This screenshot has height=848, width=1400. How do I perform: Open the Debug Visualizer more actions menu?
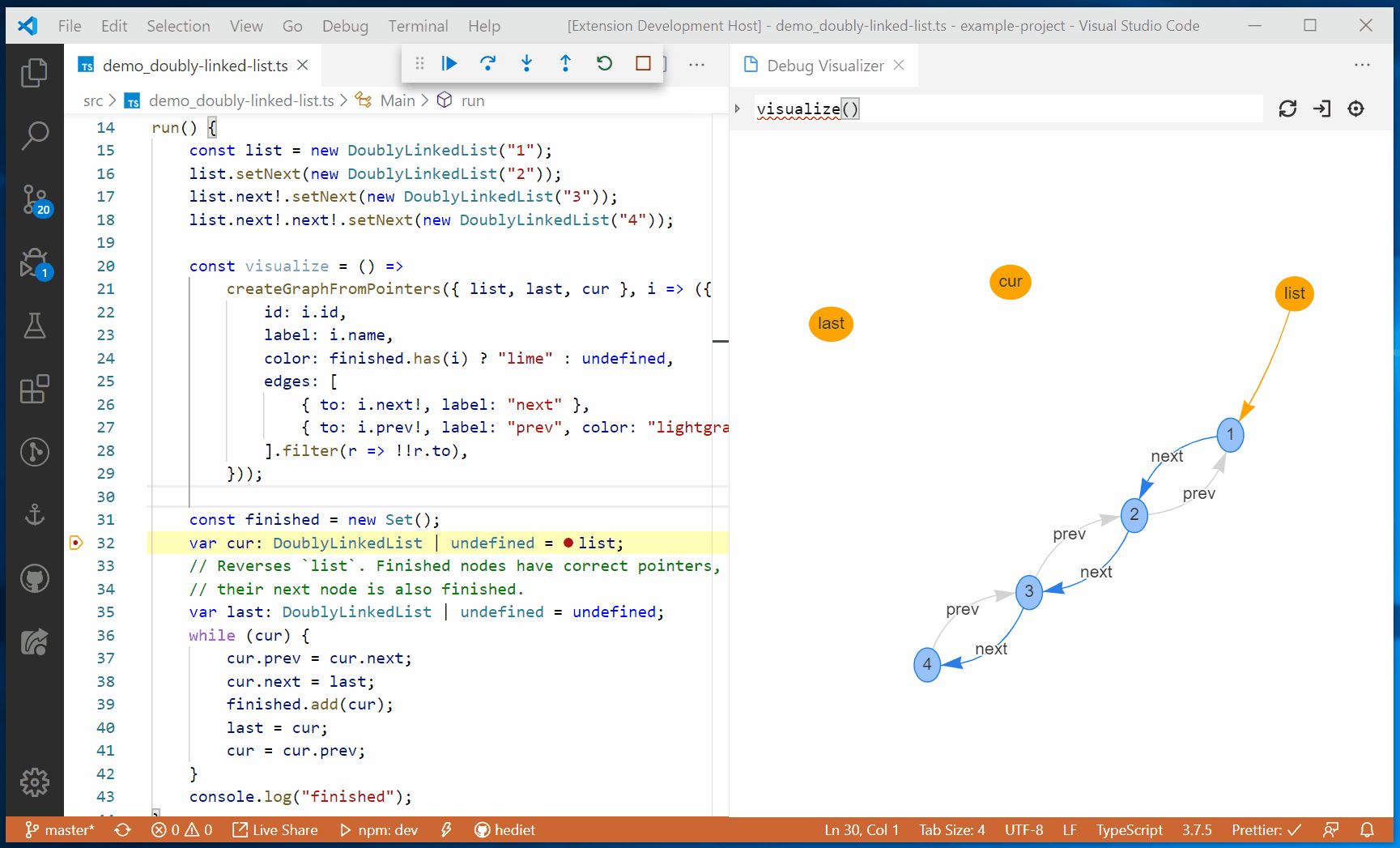(x=1362, y=65)
